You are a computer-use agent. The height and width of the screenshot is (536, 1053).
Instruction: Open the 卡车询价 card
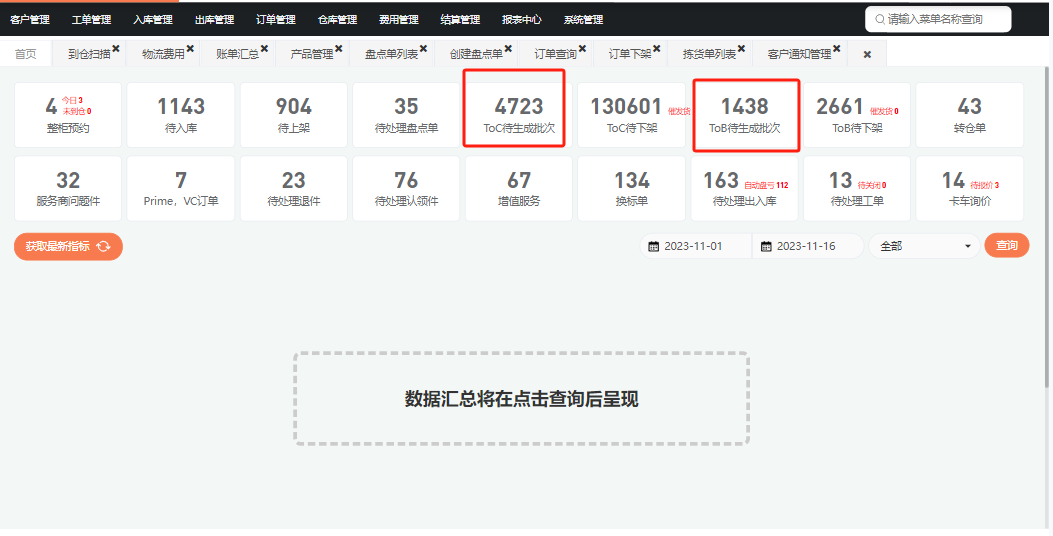click(x=970, y=189)
